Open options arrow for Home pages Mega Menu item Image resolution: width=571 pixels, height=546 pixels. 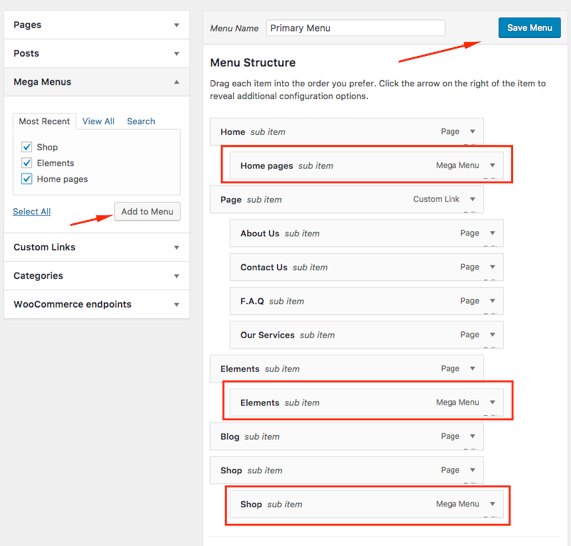coord(492,165)
